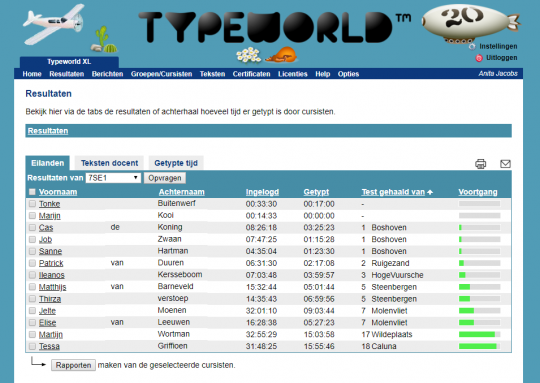Open the 7SE1 group dropdown
The image size is (540, 383).
tap(113, 178)
